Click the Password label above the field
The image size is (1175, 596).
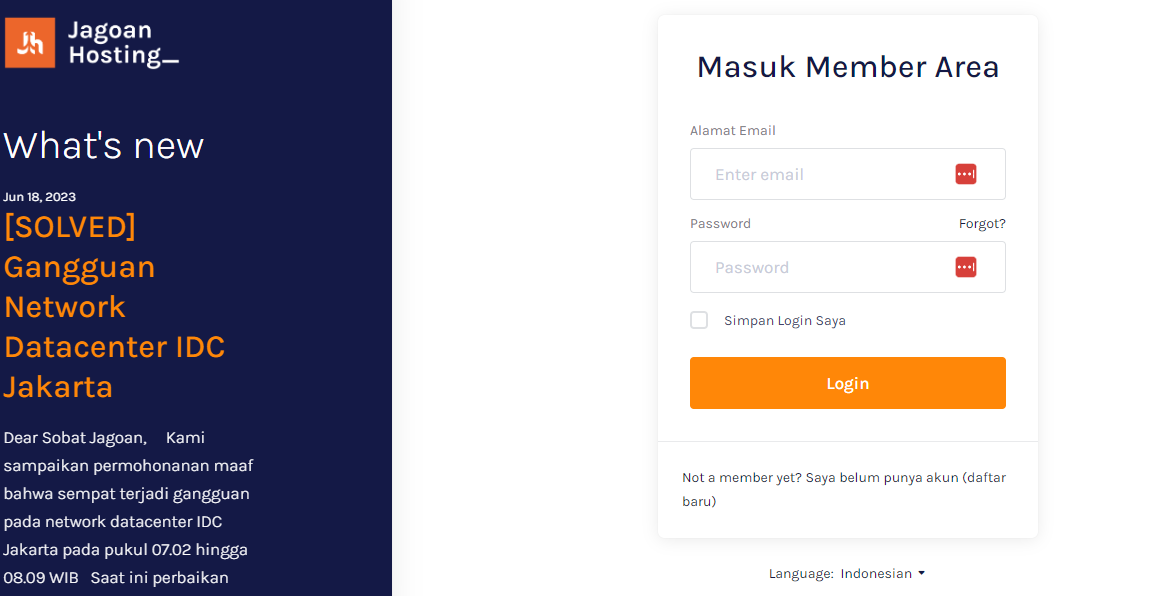point(720,223)
